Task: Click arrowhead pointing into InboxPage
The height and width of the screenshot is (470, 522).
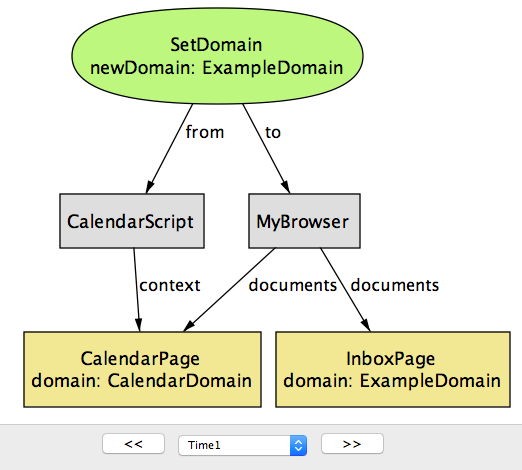Action: (366, 325)
